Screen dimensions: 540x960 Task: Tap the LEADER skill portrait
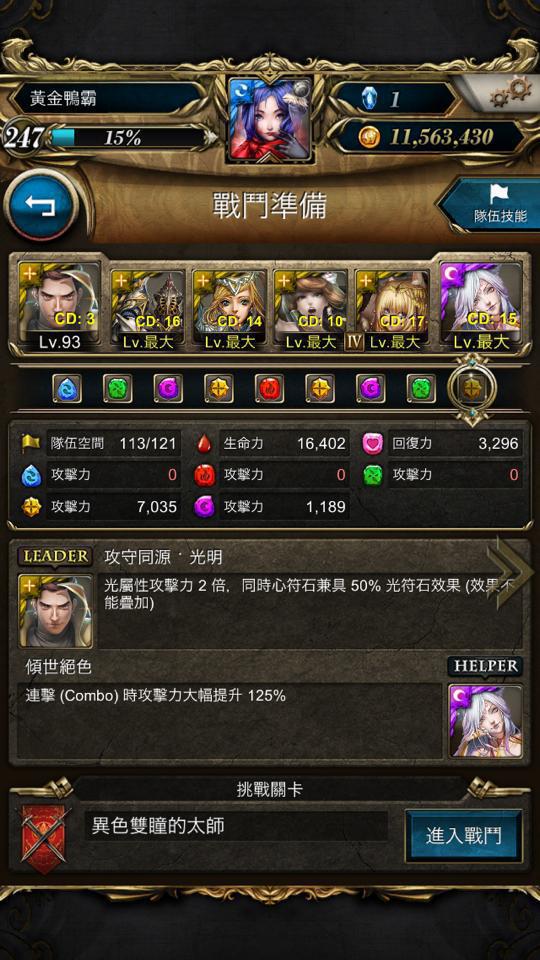point(56,611)
